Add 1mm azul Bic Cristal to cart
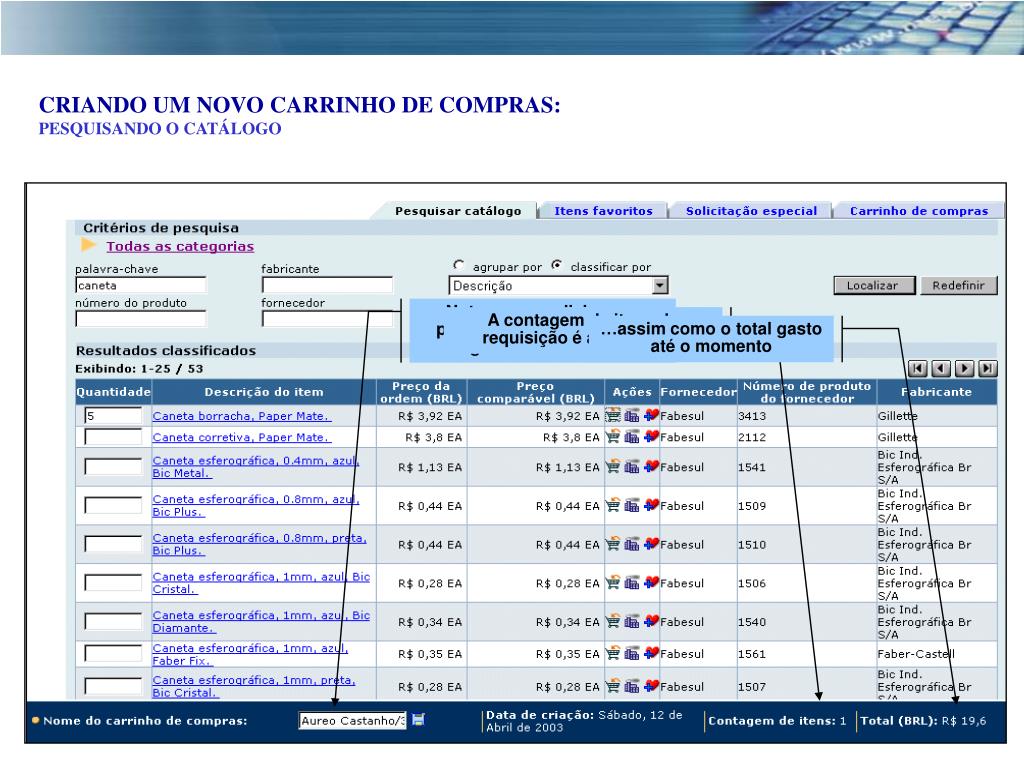The height and width of the screenshot is (768, 1024). coord(613,583)
